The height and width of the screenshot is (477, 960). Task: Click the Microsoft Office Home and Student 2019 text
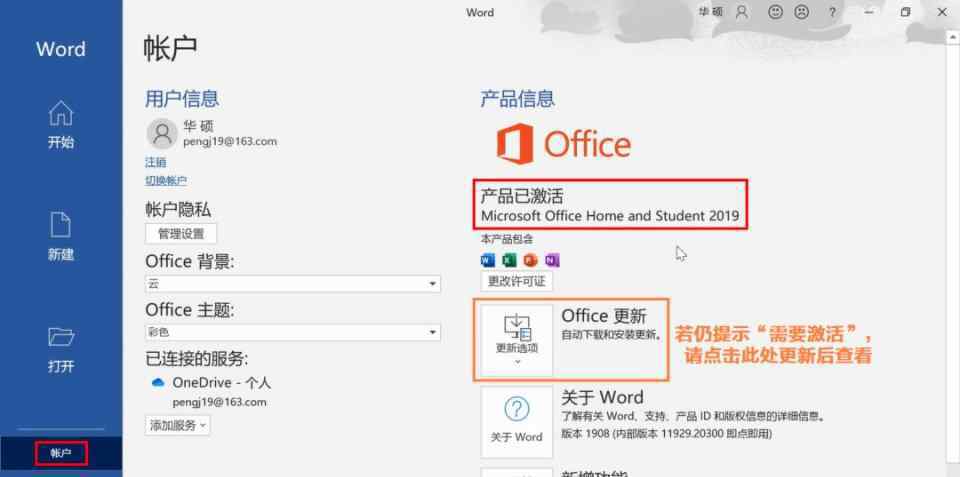click(x=610, y=216)
